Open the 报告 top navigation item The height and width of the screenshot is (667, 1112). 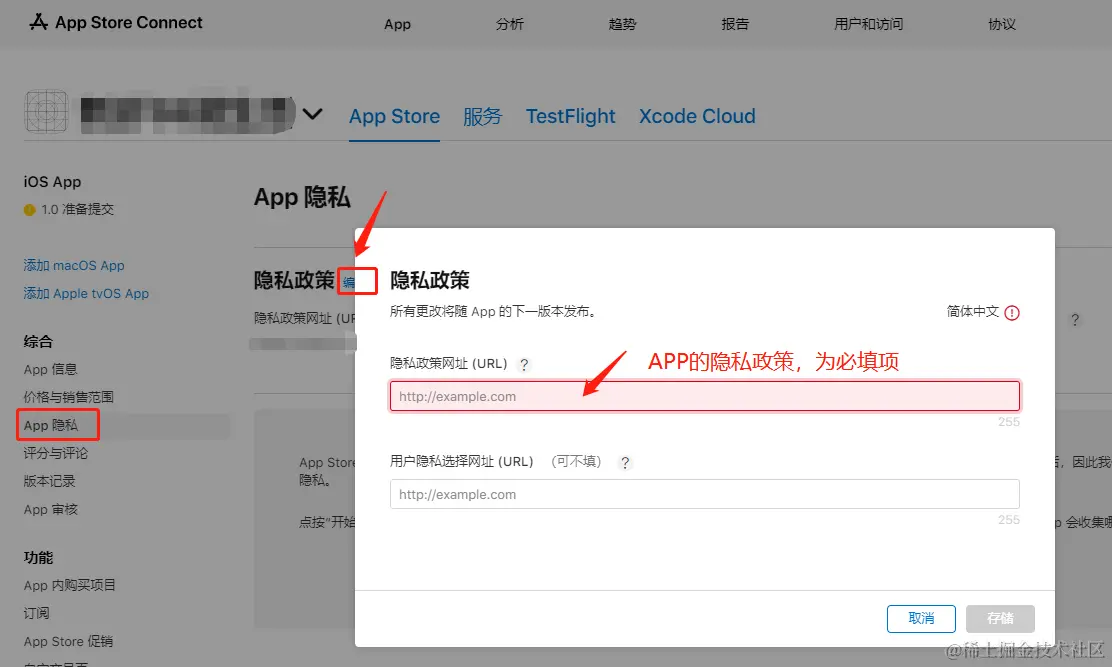pos(735,24)
